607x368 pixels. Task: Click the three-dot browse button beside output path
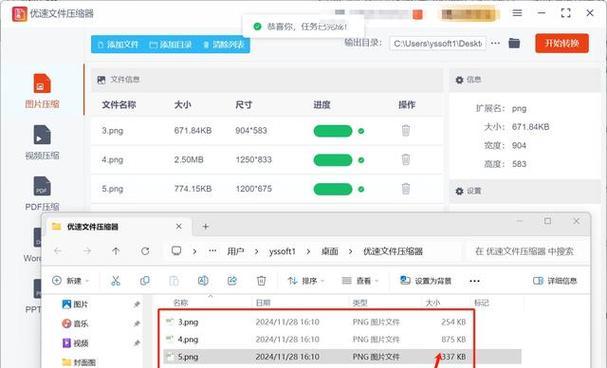click(x=495, y=43)
